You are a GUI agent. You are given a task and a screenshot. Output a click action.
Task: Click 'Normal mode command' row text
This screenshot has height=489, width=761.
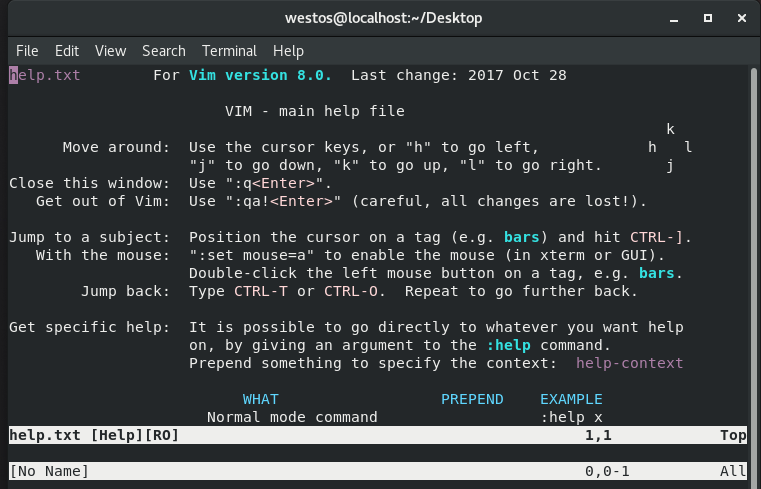292,417
